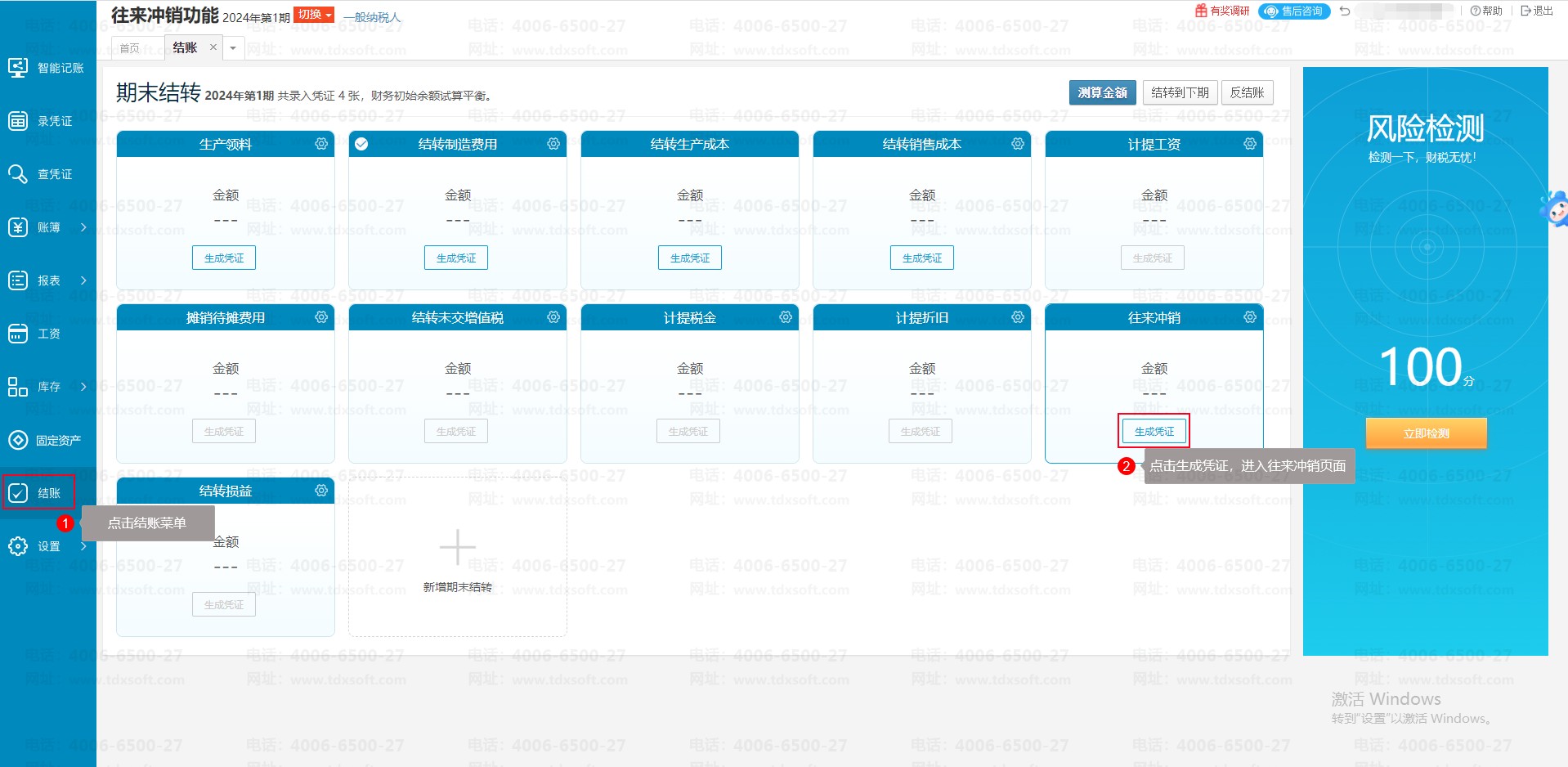Click the gear icon on 生产领料 card
The width and height of the screenshot is (1568, 767).
pyautogui.click(x=321, y=144)
